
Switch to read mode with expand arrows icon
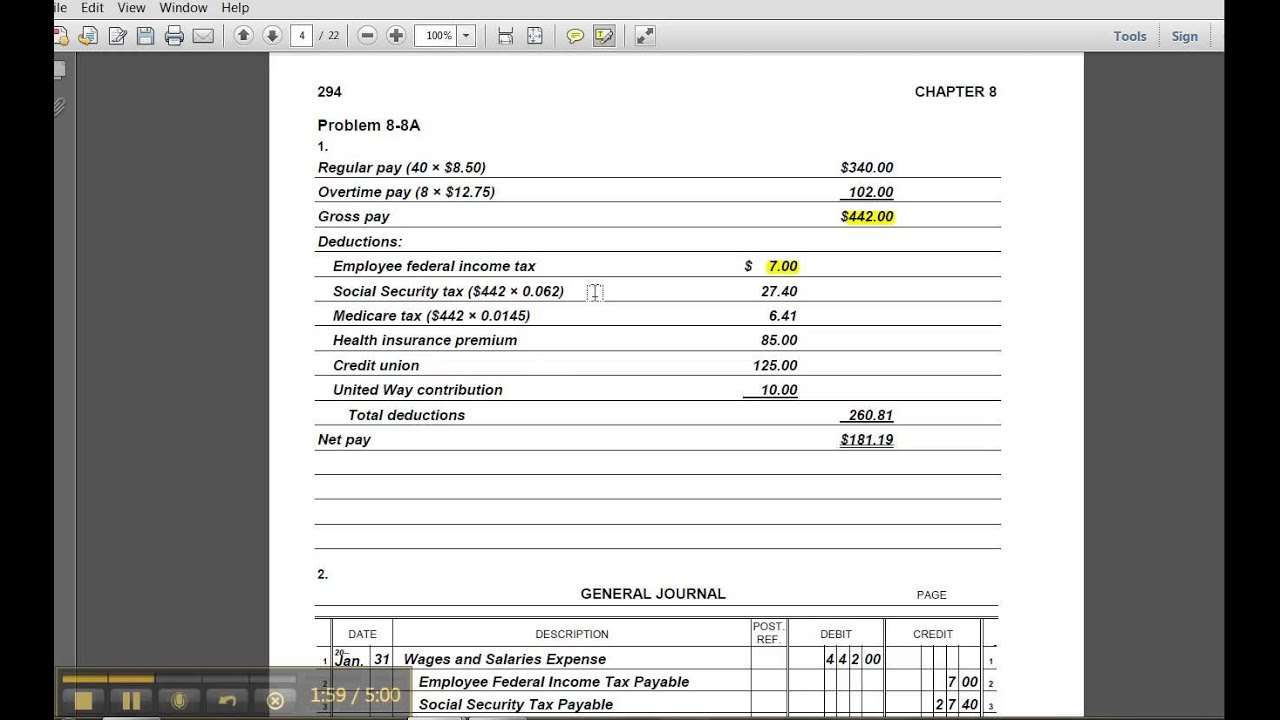pyautogui.click(x=645, y=36)
